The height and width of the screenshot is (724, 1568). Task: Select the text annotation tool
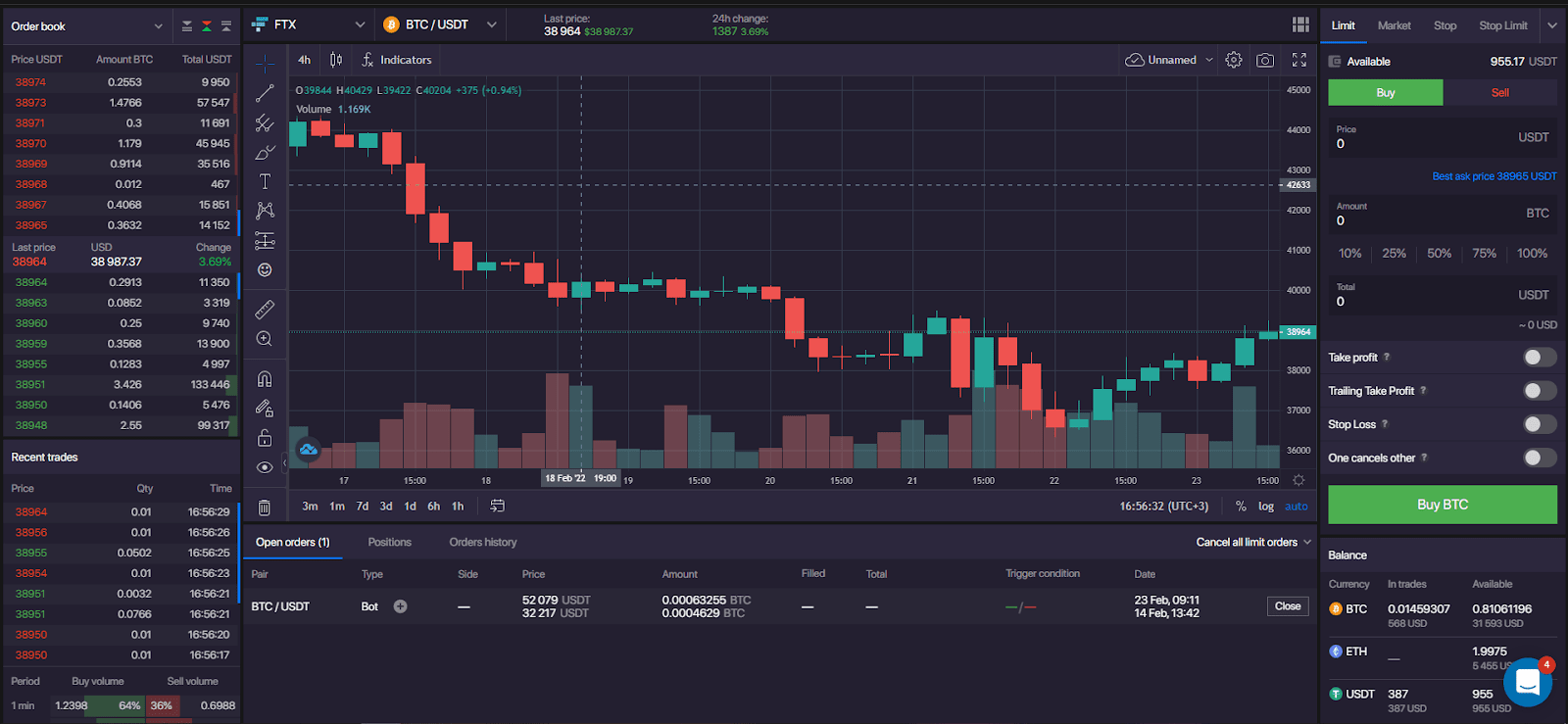265,181
